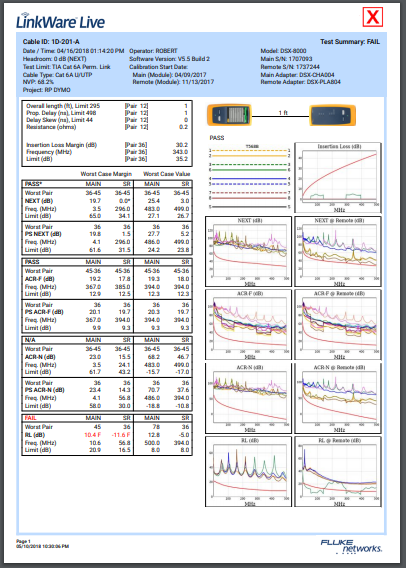Click the Fluke Networks logo

tap(351, 546)
